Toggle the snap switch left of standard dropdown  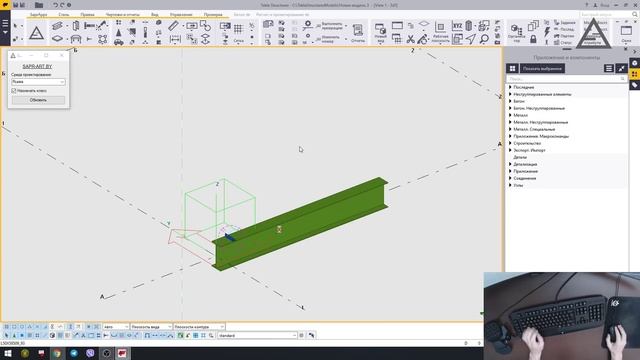(x=211, y=336)
